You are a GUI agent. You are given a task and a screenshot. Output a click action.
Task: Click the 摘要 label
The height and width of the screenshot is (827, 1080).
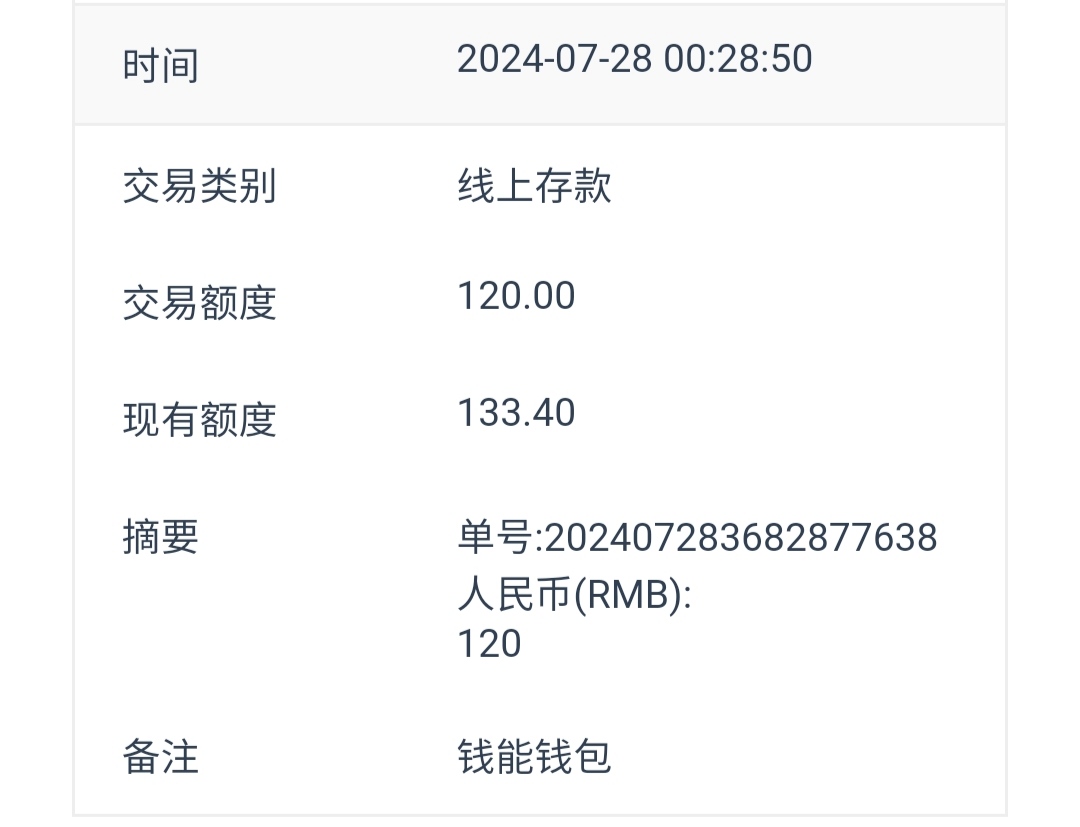point(160,537)
